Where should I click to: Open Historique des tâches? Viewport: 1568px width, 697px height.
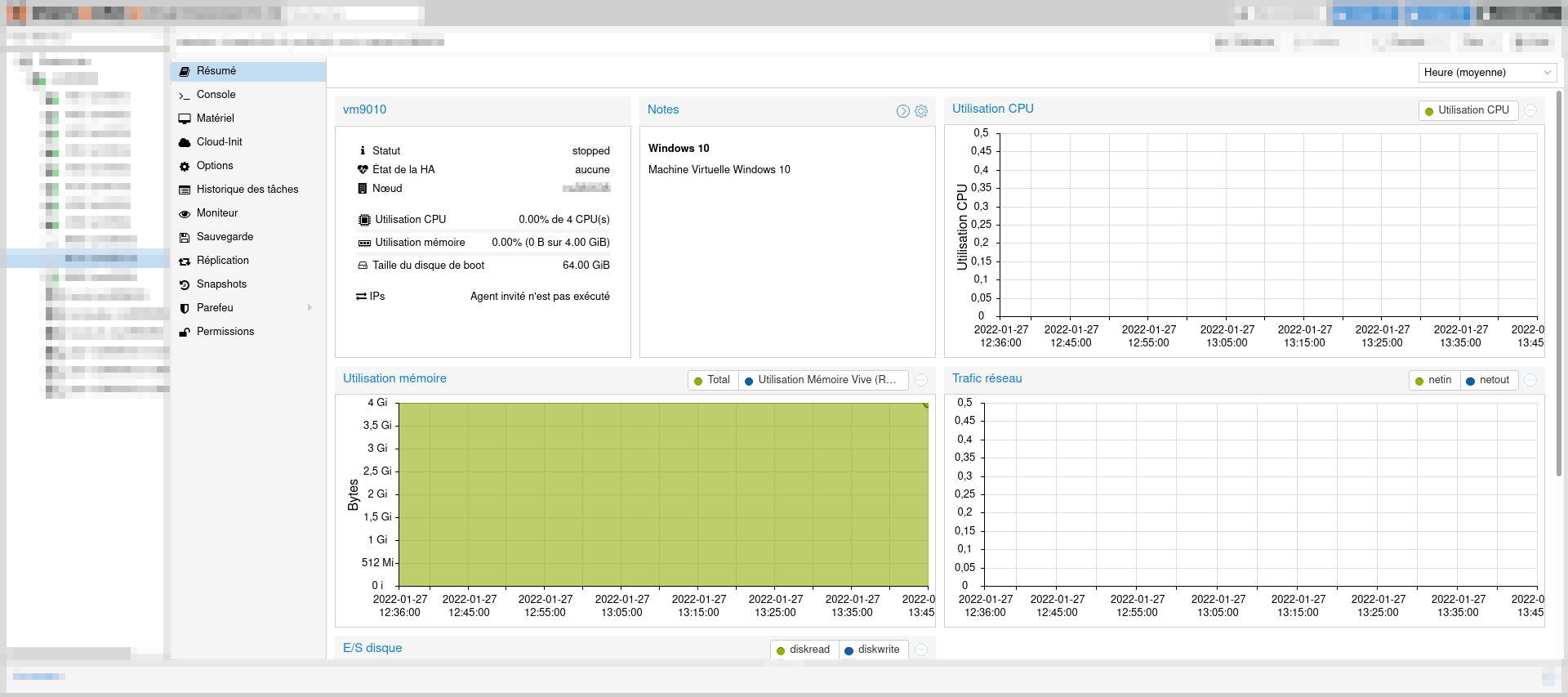tap(248, 190)
